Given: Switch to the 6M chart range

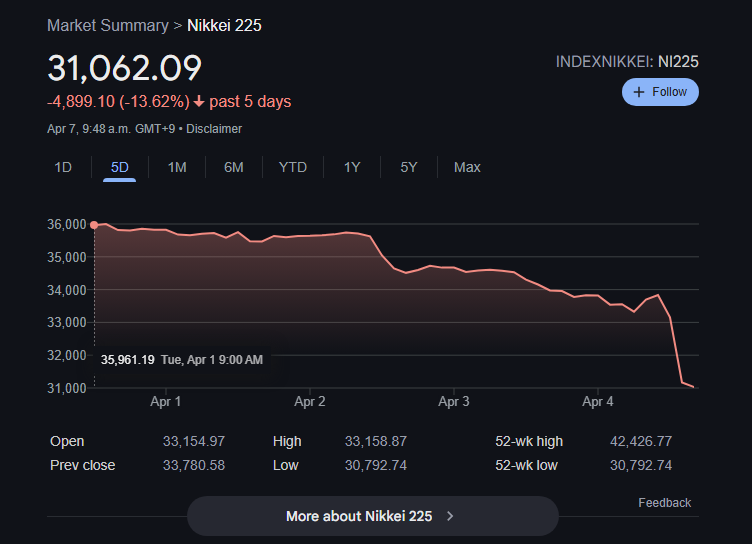Looking at the screenshot, I should [x=234, y=167].
